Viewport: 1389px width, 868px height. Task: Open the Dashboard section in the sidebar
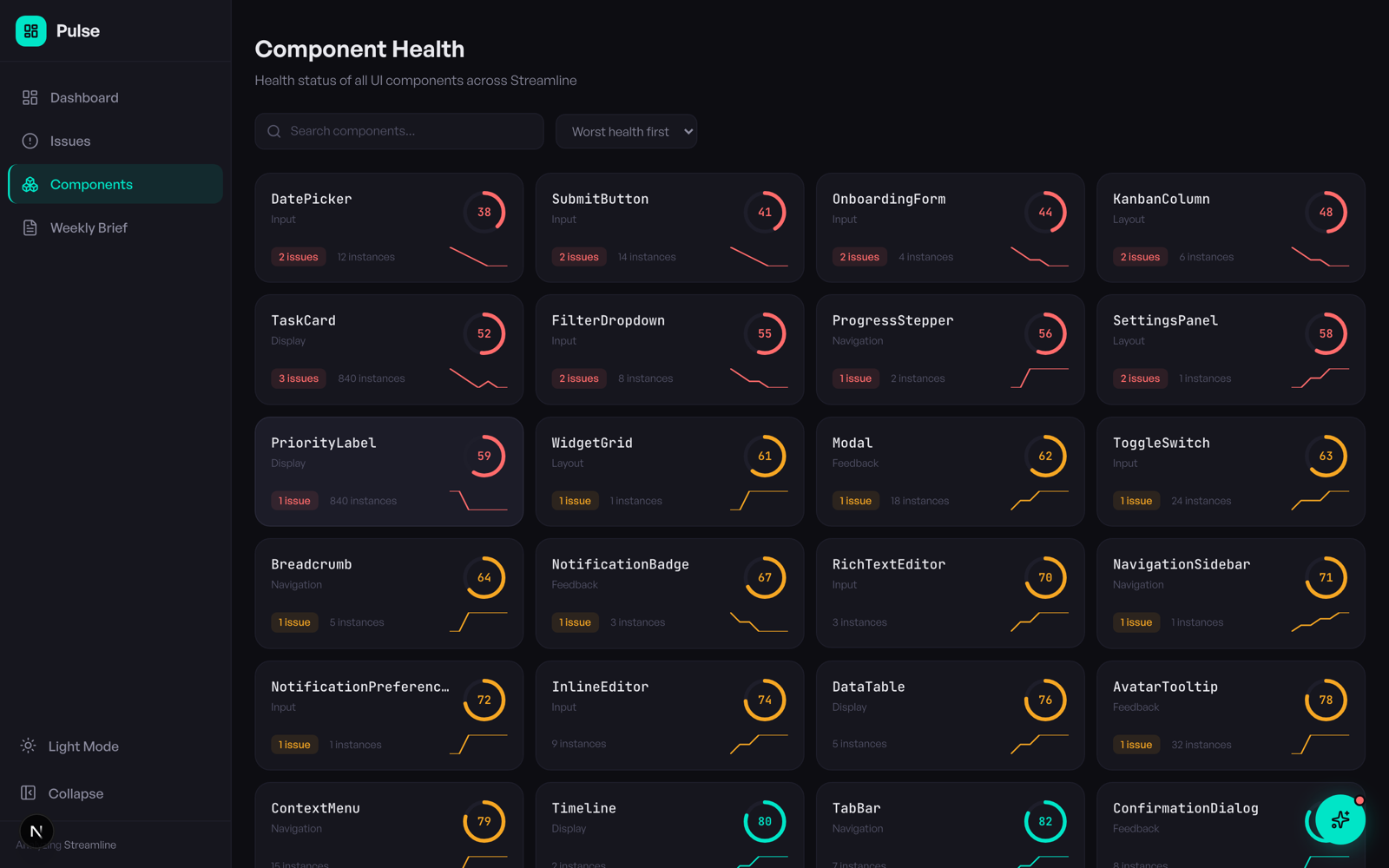[x=83, y=97]
